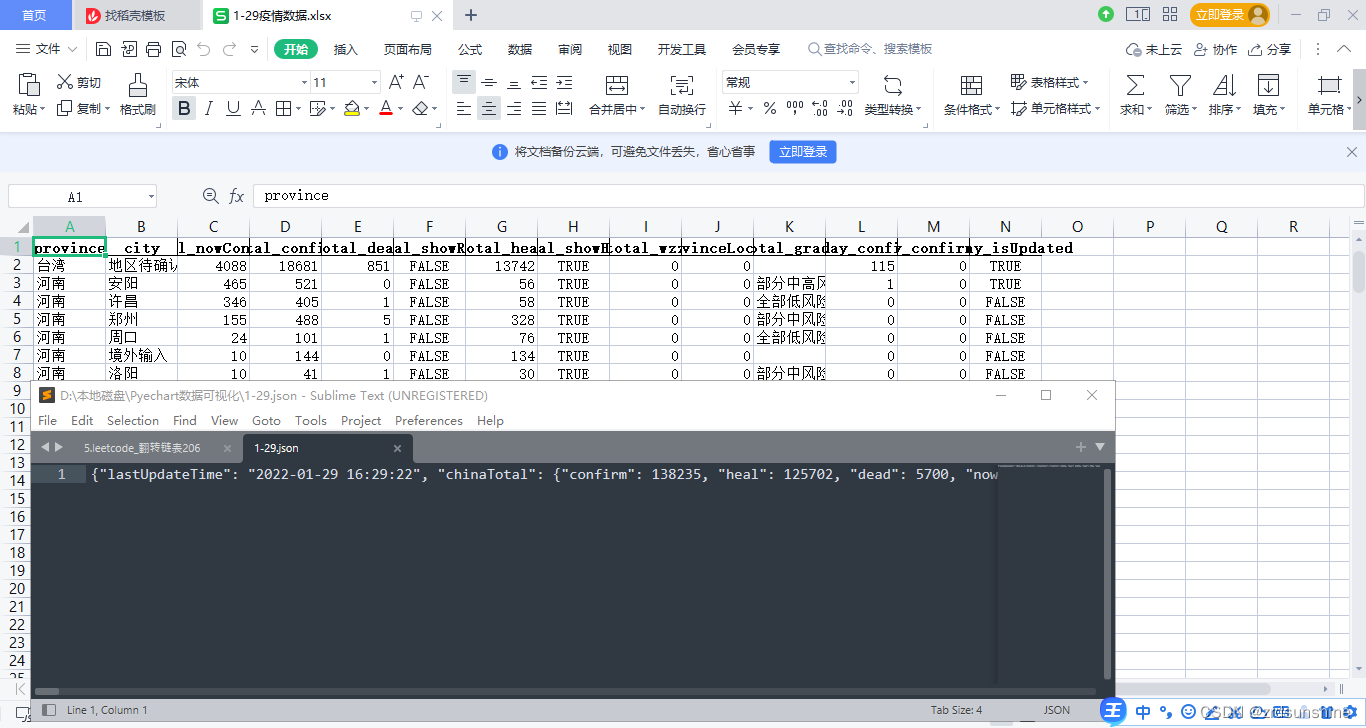The image size is (1366, 728).
Task: Click the Sublime Text side bar toggle icon
Action: tap(49, 710)
